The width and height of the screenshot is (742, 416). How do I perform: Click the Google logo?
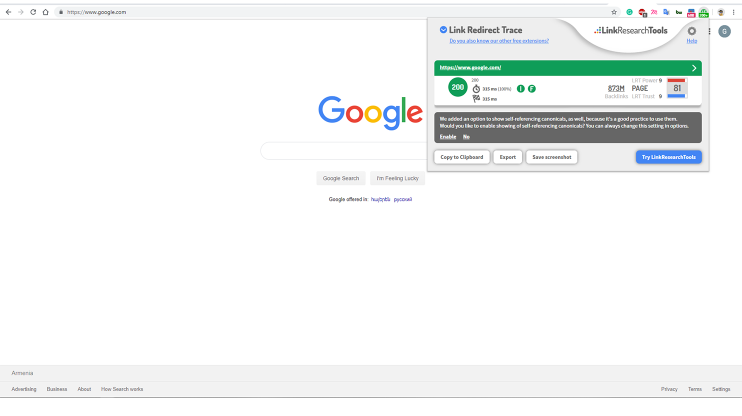371,113
